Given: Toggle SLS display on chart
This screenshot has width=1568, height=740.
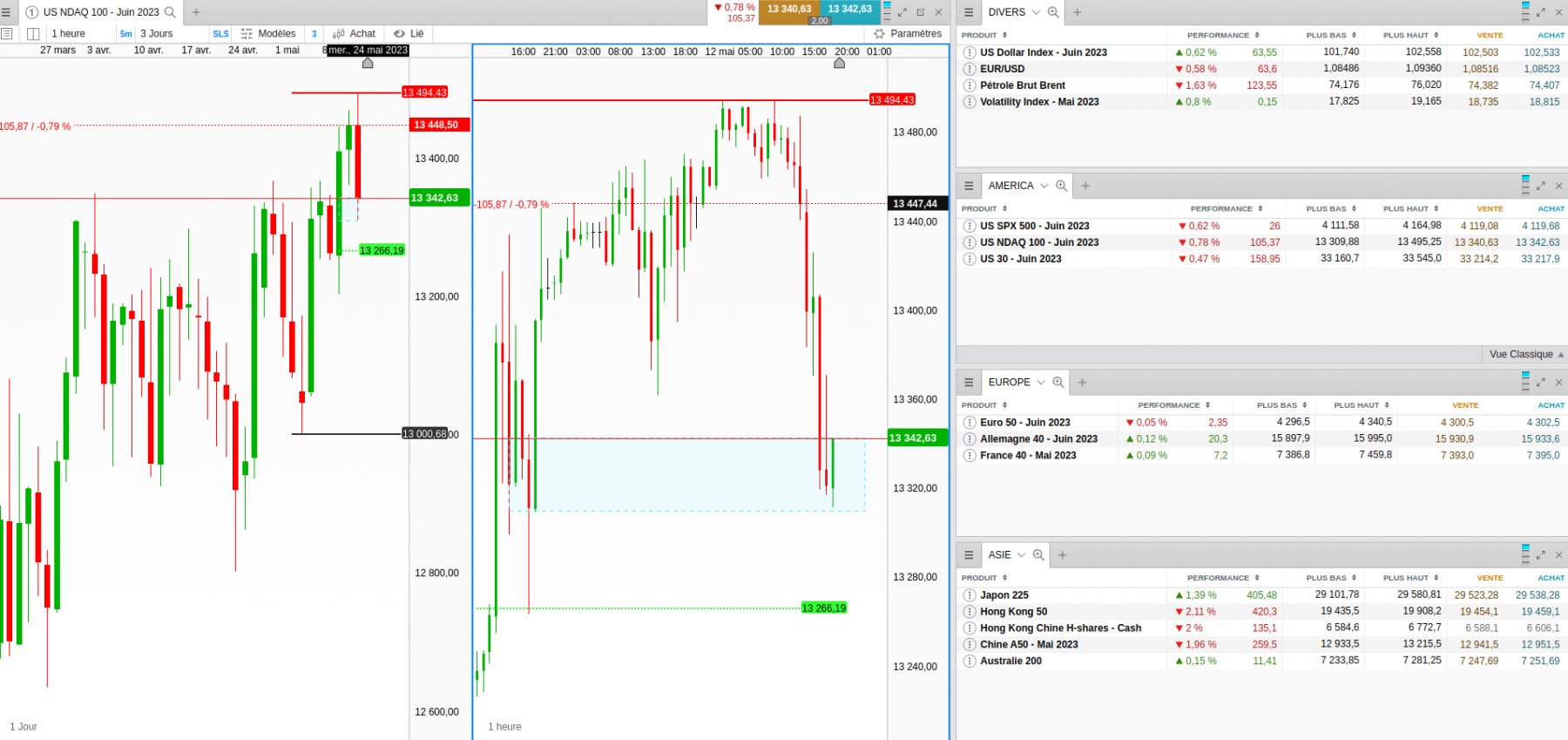Looking at the screenshot, I should (x=220, y=34).
